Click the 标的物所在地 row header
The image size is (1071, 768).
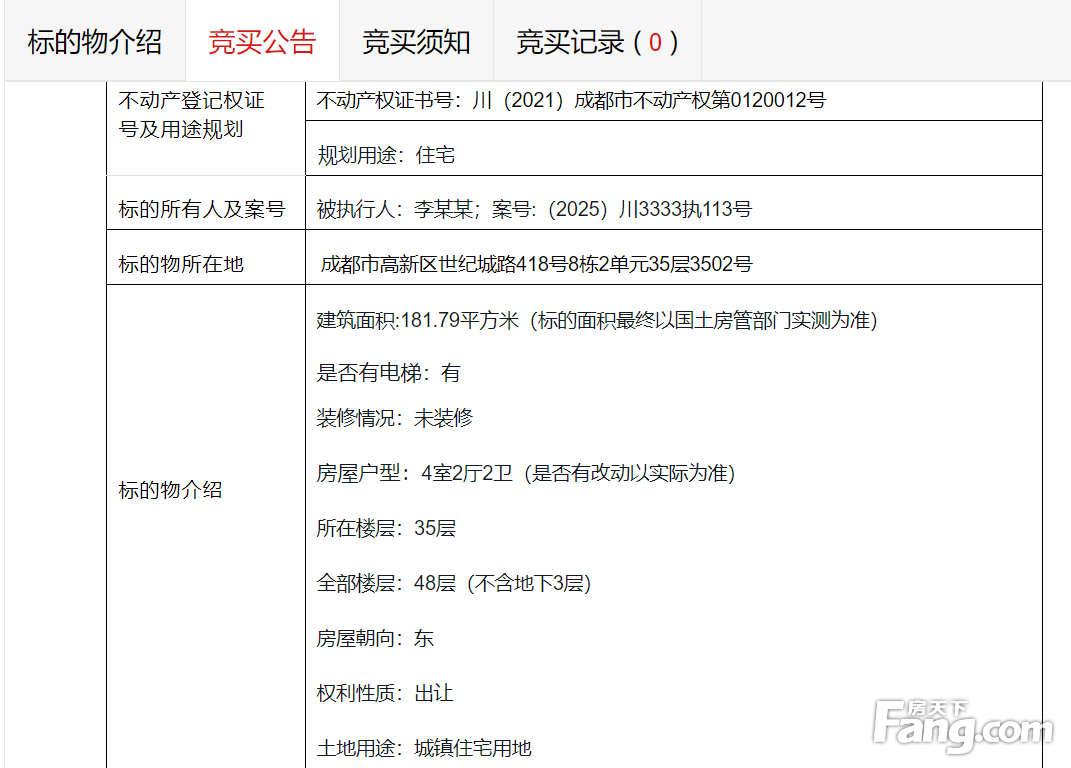click(181, 265)
